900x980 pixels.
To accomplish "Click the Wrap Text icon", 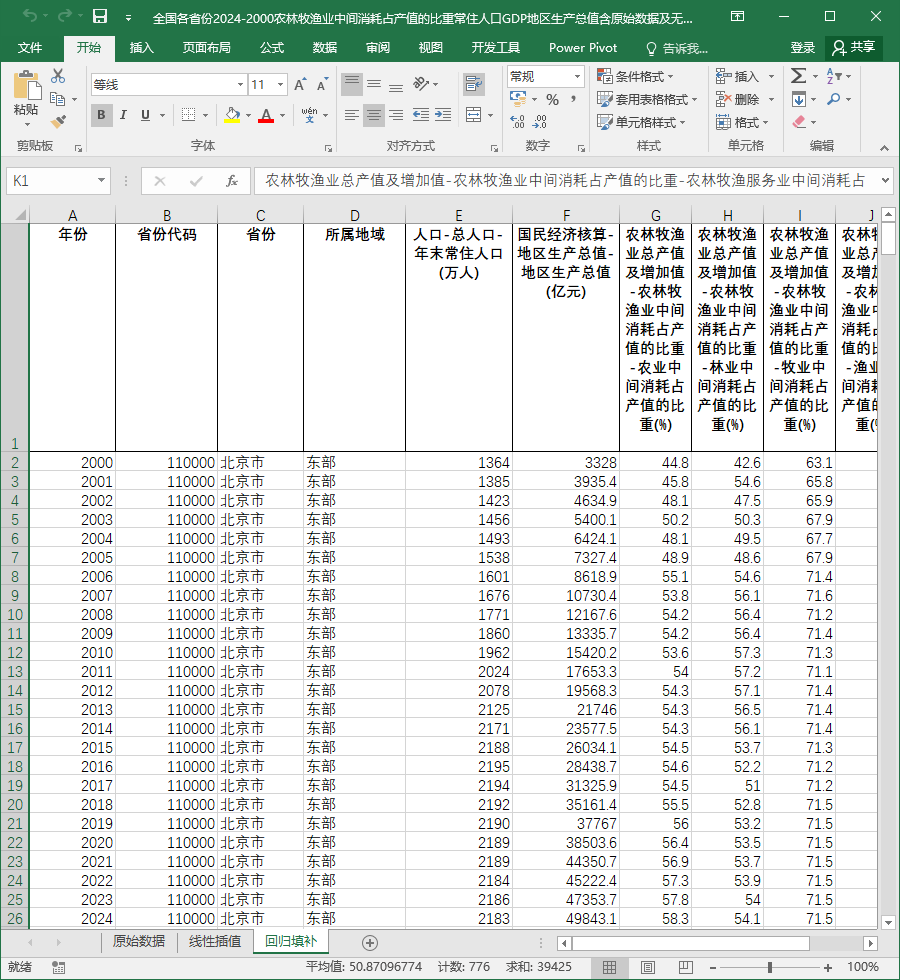I will click(474, 84).
